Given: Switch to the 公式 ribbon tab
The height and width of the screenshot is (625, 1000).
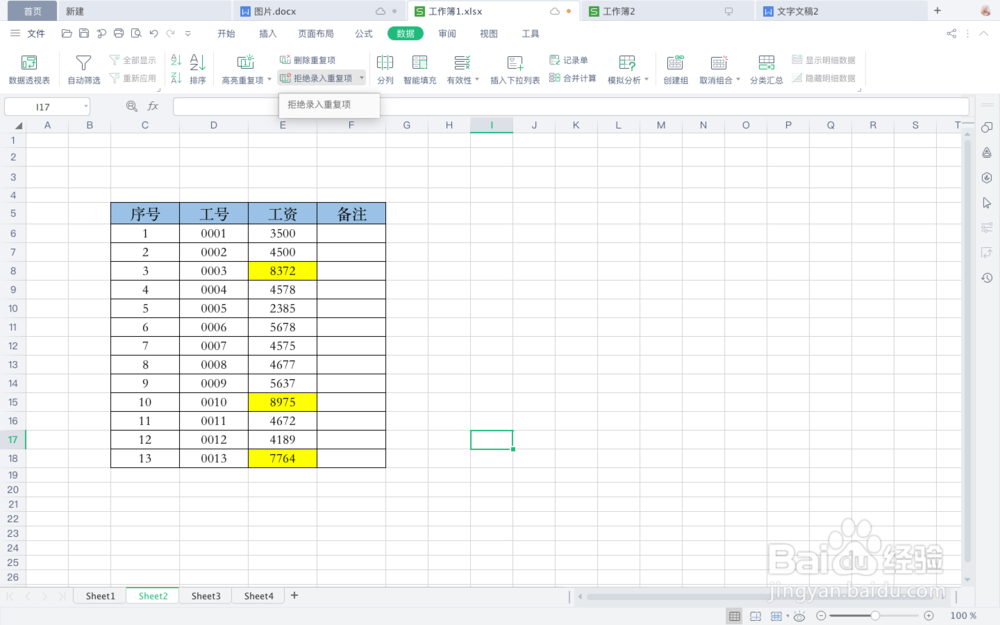Looking at the screenshot, I should click(363, 33).
